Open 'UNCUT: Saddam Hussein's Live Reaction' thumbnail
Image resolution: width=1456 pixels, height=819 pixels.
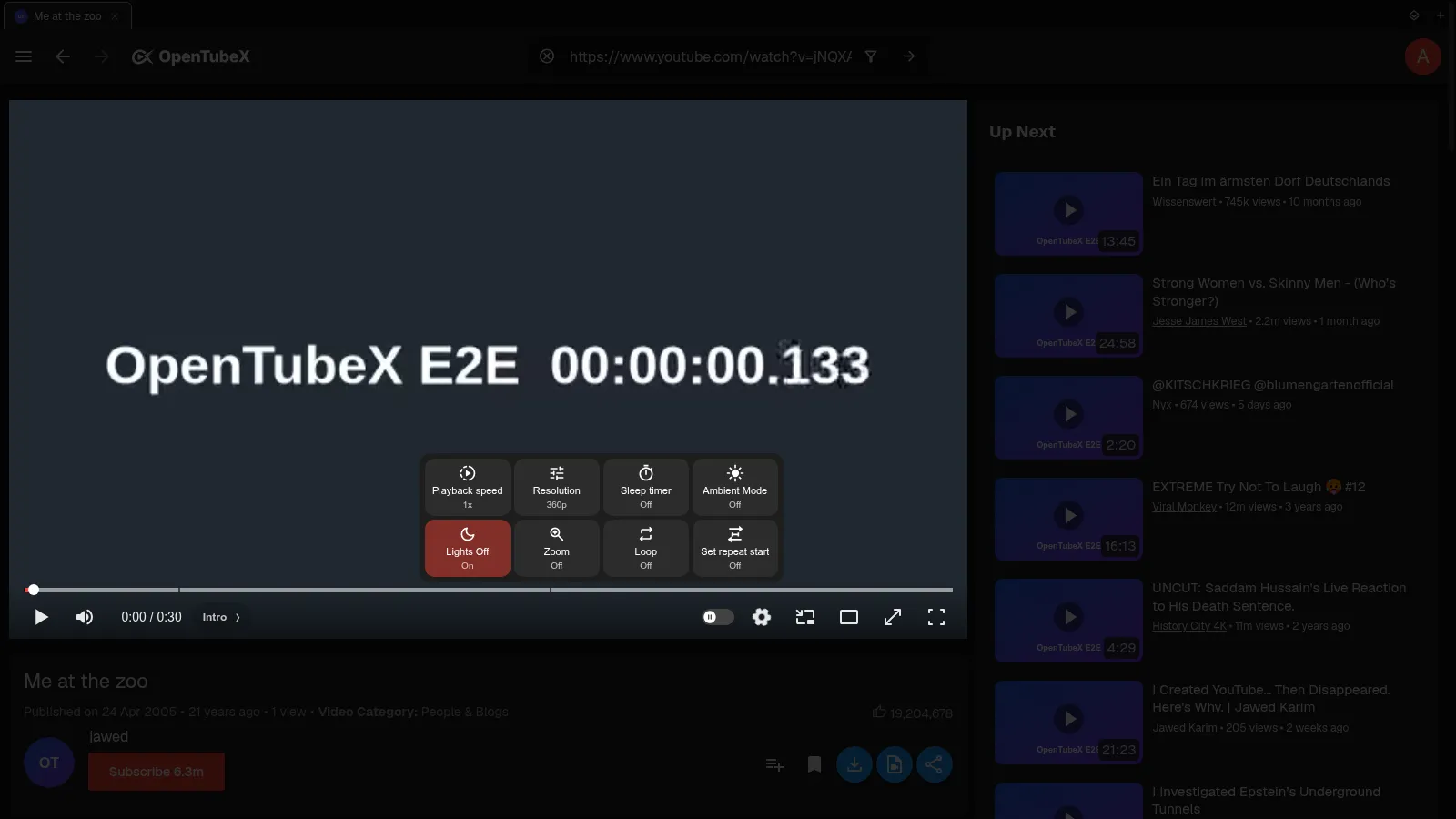[x=1068, y=621]
